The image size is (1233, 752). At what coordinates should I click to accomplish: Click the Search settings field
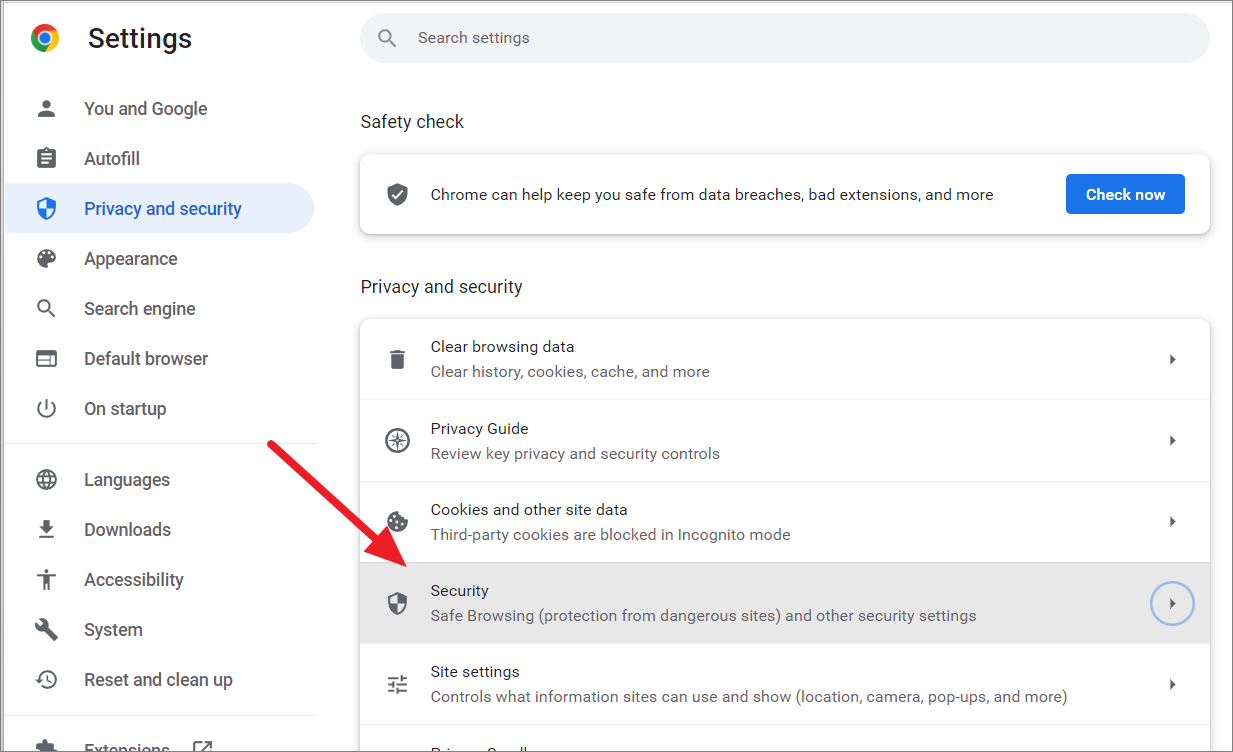click(785, 38)
